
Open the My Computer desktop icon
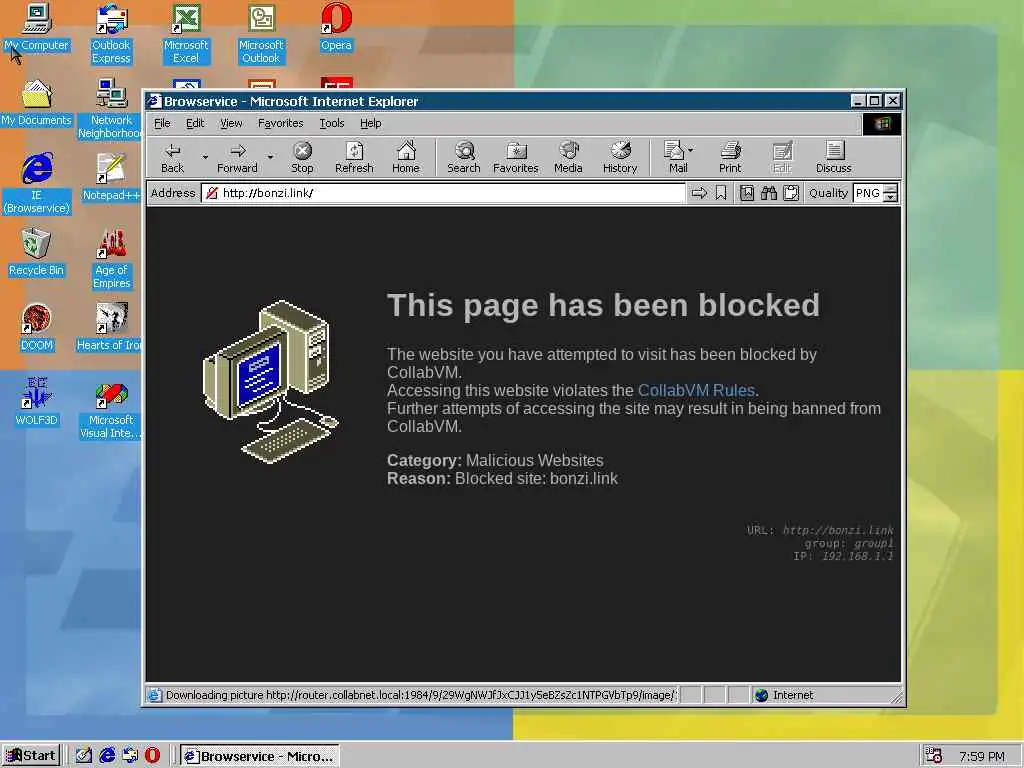(x=37, y=28)
